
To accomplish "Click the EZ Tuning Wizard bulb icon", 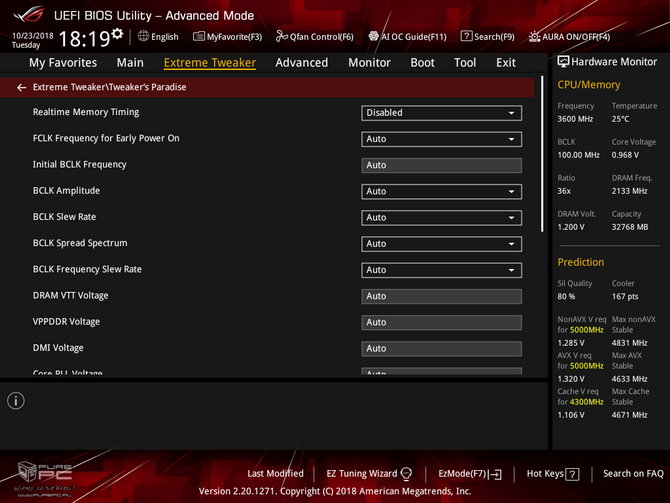I will click(406, 474).
